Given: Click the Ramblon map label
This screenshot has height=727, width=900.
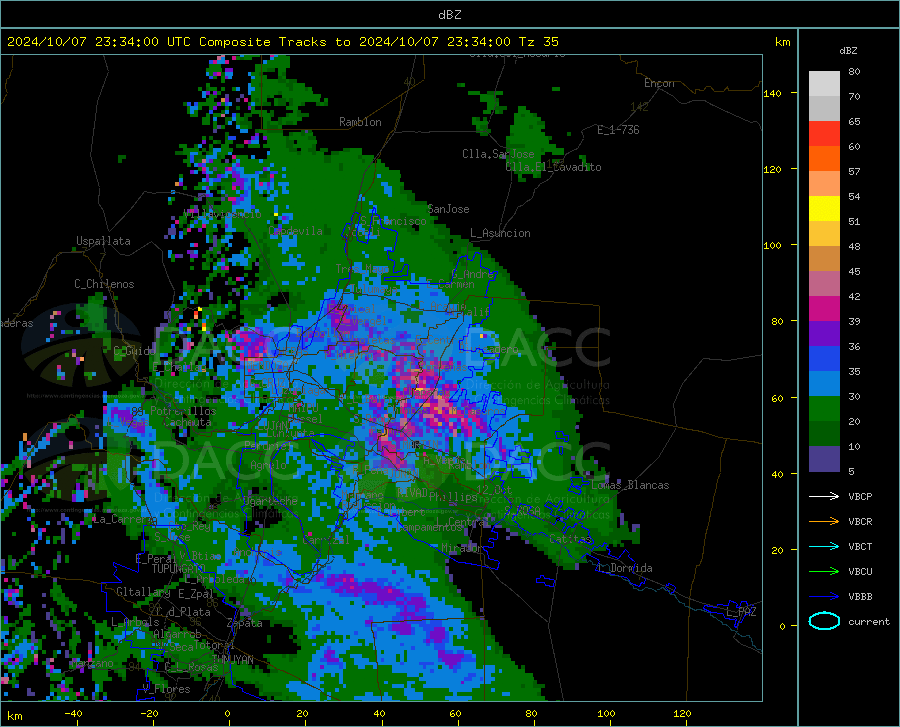Looking at the screenshot, I should (360, 122).
